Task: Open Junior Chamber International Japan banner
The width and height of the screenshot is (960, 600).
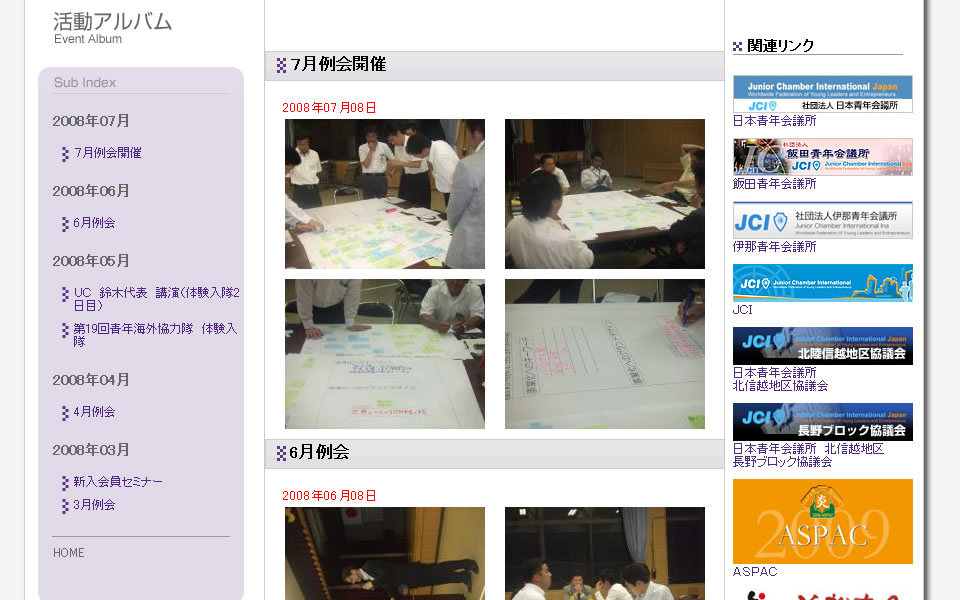Action: coord(823,94)
